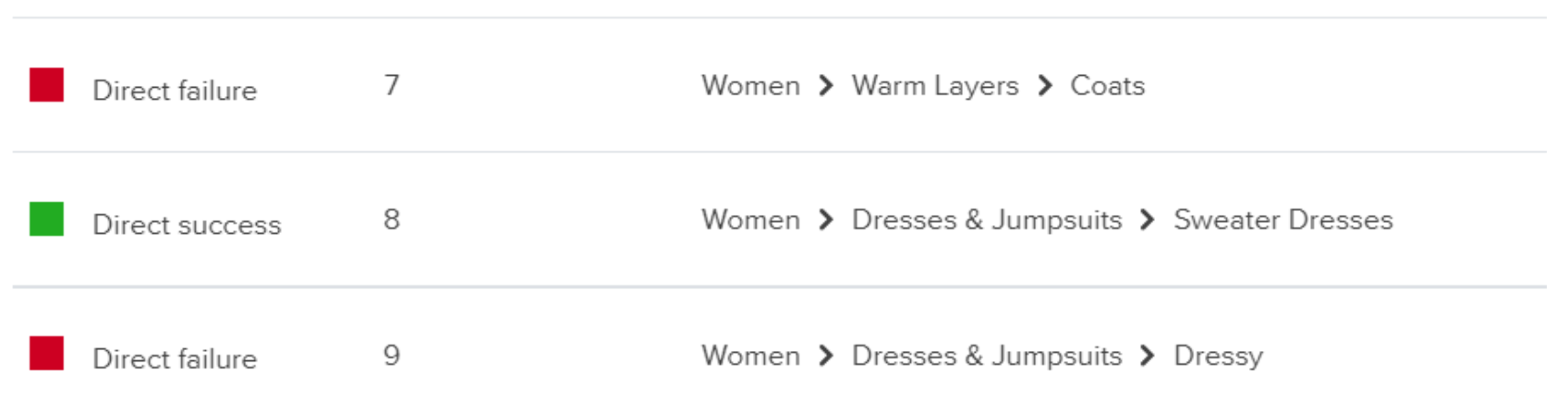This screenshot has width=1568, height=413.
Task: Click the number 8 in success row
Action: 392,219
